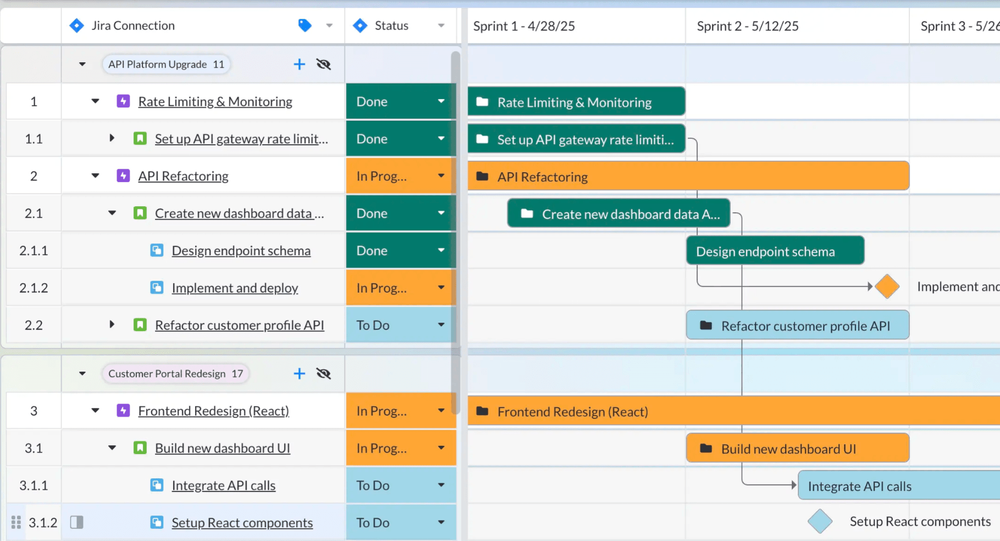Image resolution: width=1000 pixels, height=541 pixels.
Task: Click the panel icon in row 3.1.2
Action: [77, 522]
